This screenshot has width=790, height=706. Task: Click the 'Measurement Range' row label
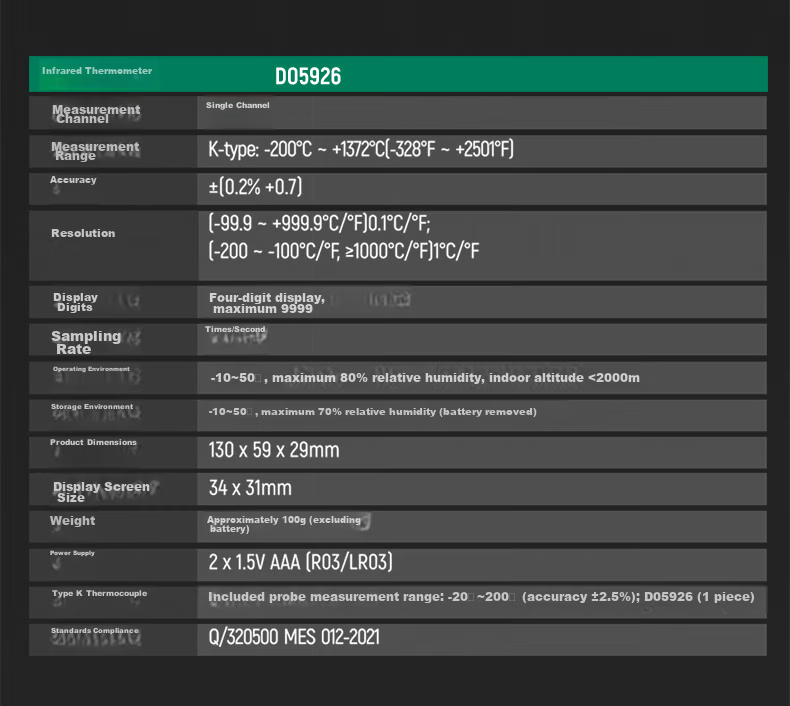click(x=95, y=151)
